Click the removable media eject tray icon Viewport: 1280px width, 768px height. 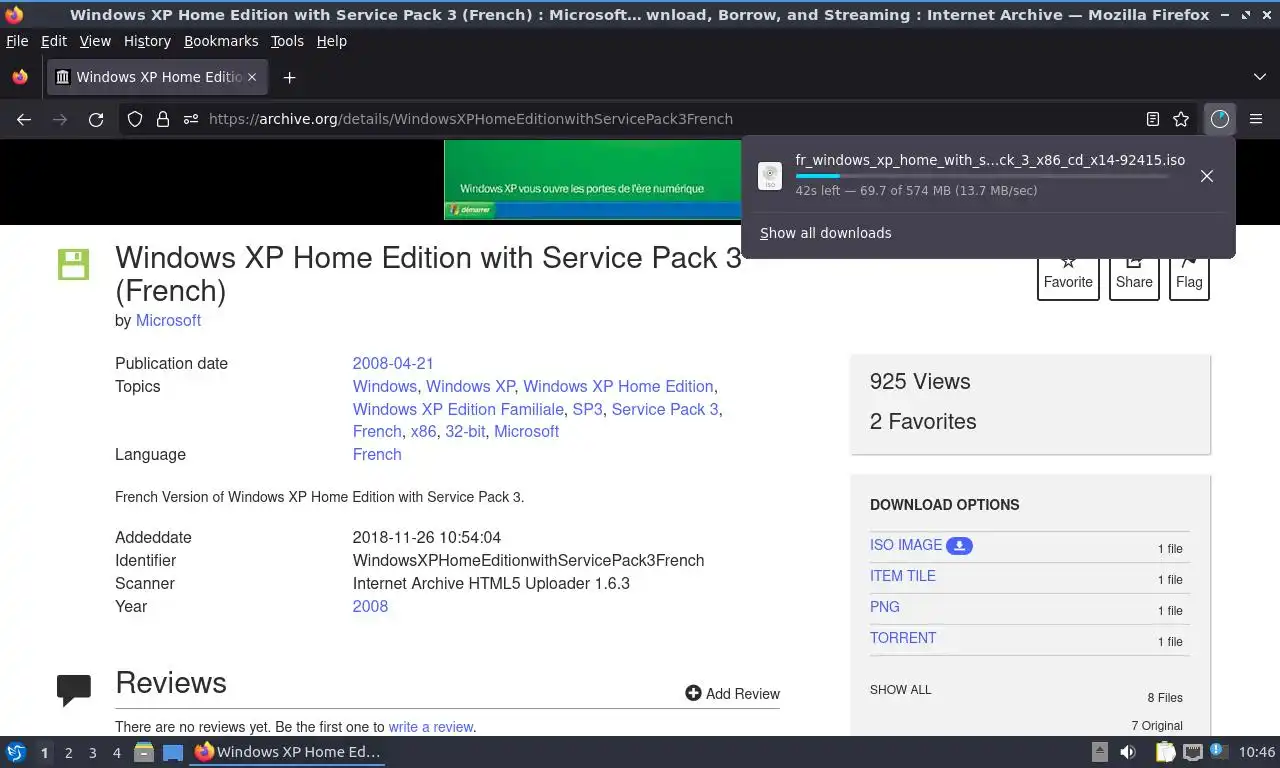tap(1100, 752)
